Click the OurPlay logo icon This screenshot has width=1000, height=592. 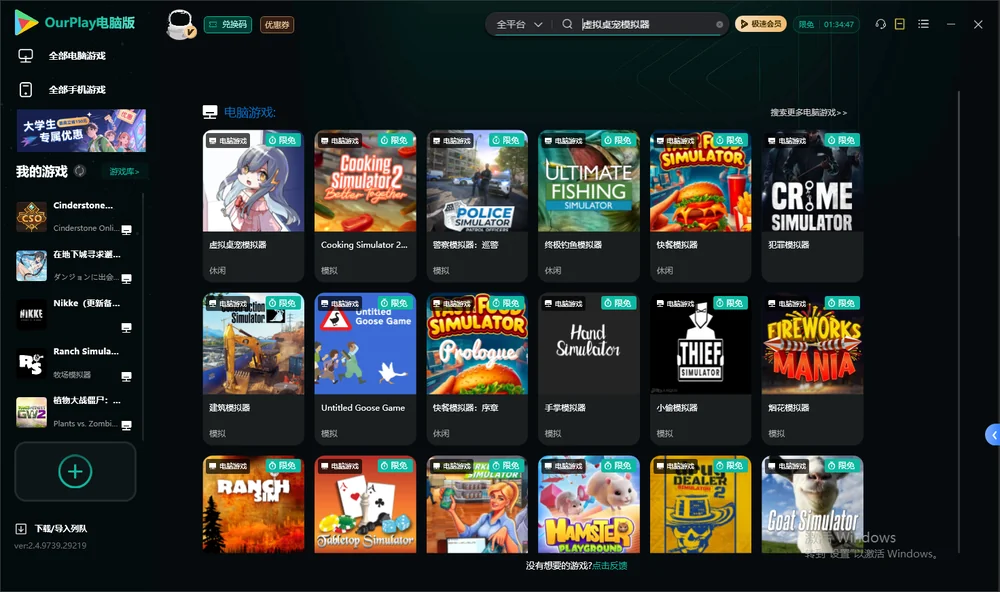(x=26, y=23)
